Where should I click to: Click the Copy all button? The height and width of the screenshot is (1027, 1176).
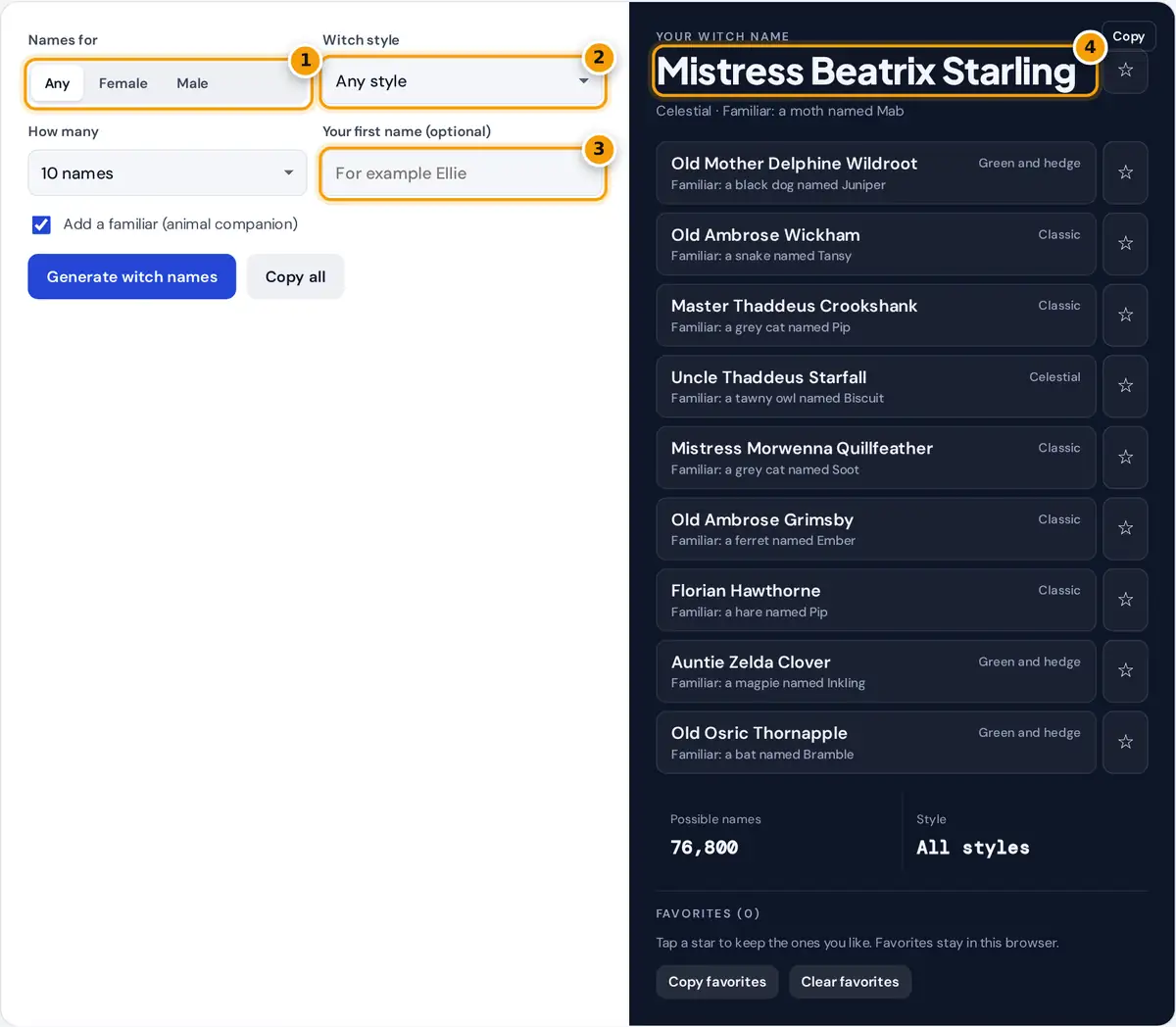(295, 276)
